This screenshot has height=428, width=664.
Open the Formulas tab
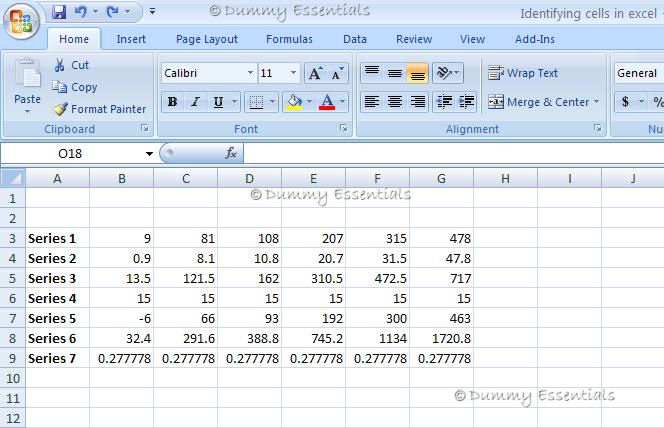pos(289,39)
